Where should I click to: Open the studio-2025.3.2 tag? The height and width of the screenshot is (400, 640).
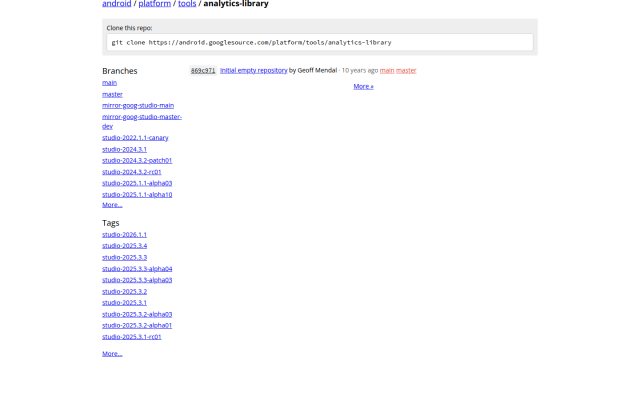pyautogui.click(x=124, y=291)
